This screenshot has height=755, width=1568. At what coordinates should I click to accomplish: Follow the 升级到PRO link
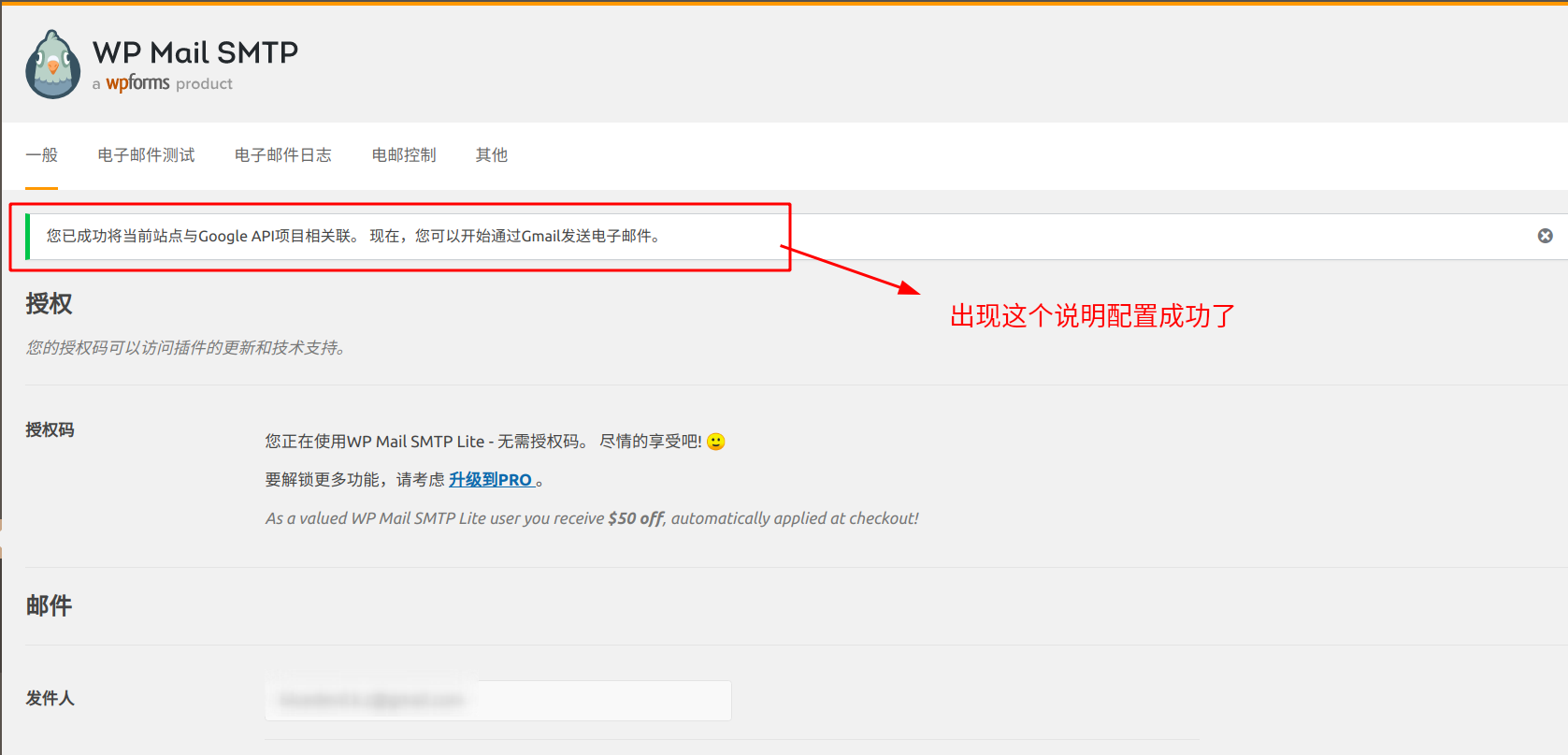492,480
